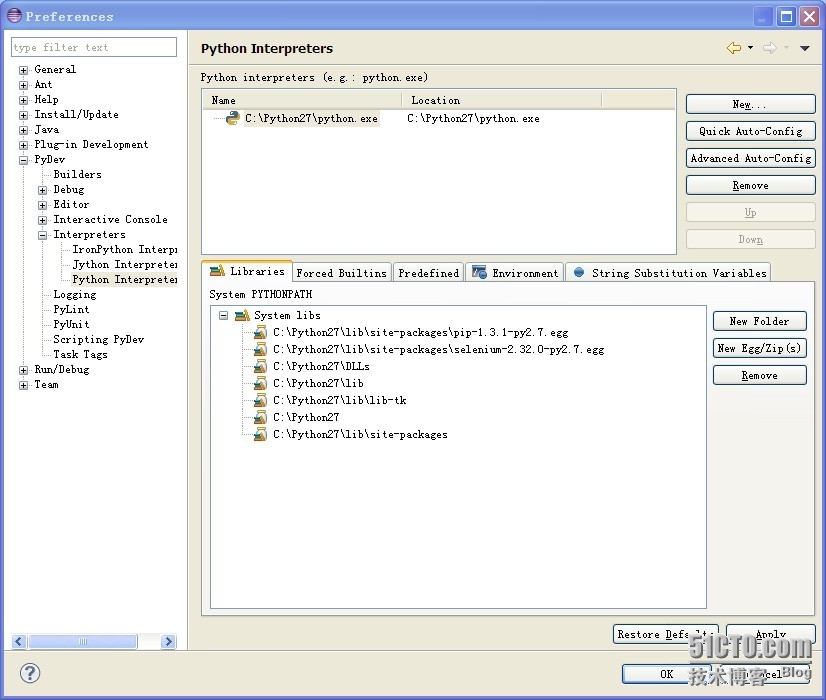Click Remove button beside System PYTHONPATH
The width and height of the screenshot is (826, 700).
pyautogui.click(x=760, y=376)
